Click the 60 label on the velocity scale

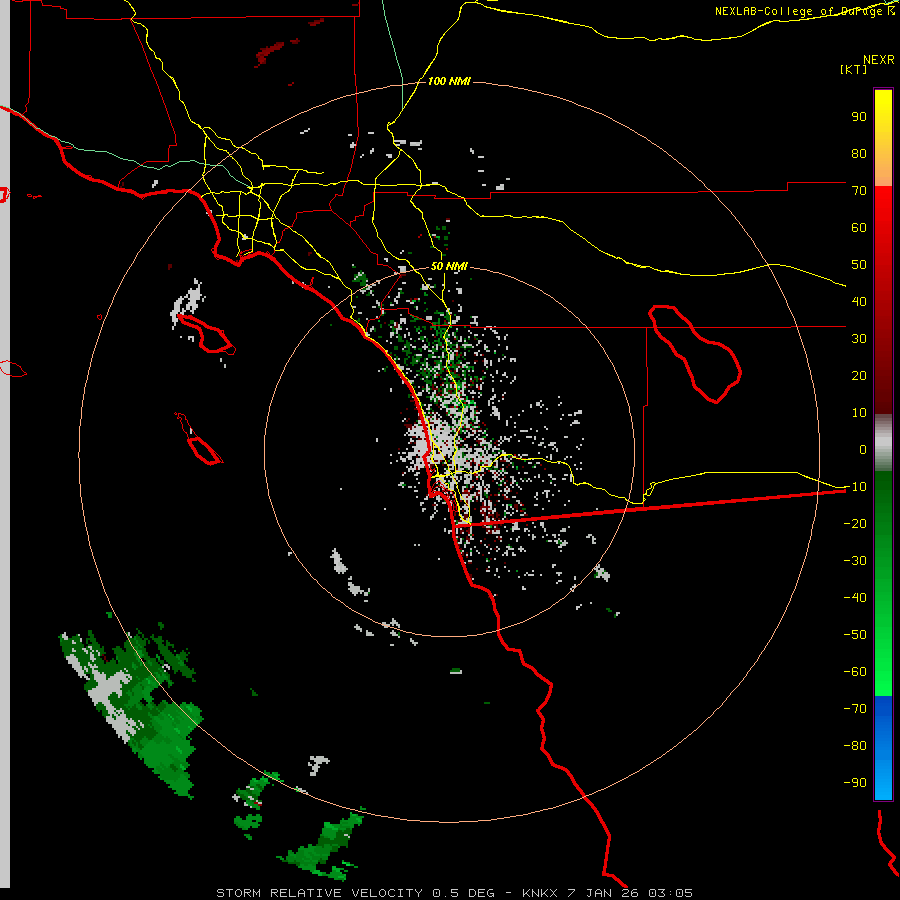tap(859, 228)
